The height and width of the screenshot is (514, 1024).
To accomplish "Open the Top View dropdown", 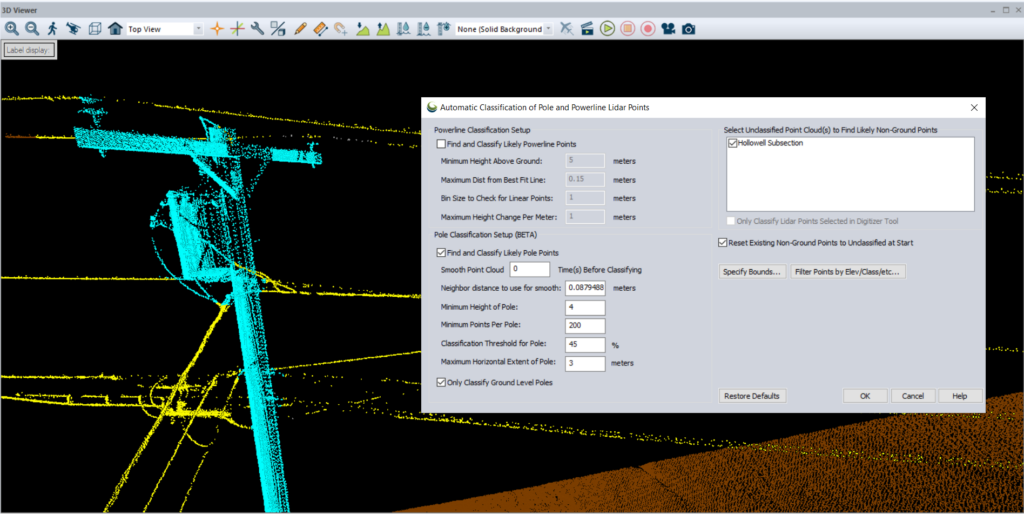I will pos(165,29).
